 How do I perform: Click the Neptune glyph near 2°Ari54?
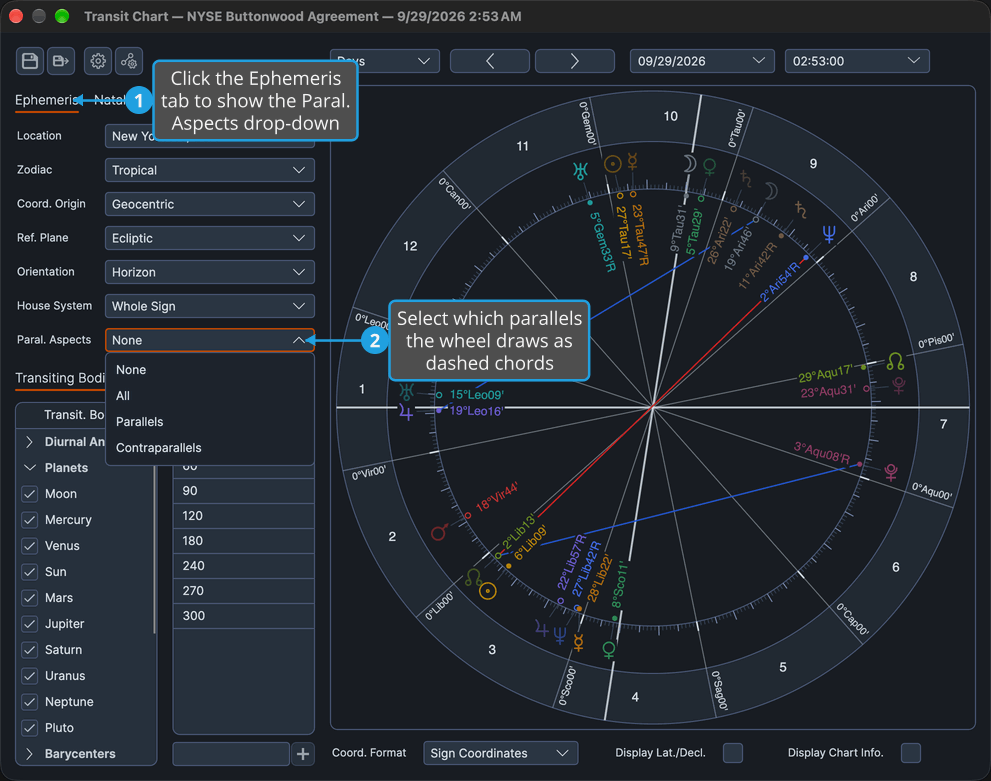829,234
